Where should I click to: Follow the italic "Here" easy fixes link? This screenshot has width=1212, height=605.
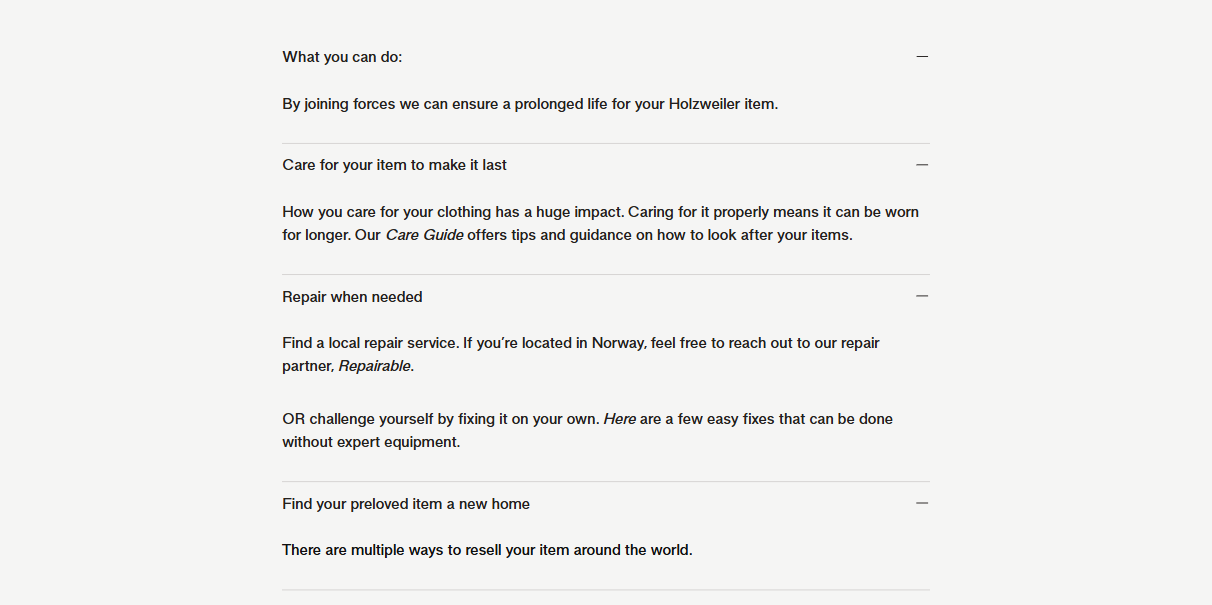pos(620,419)
